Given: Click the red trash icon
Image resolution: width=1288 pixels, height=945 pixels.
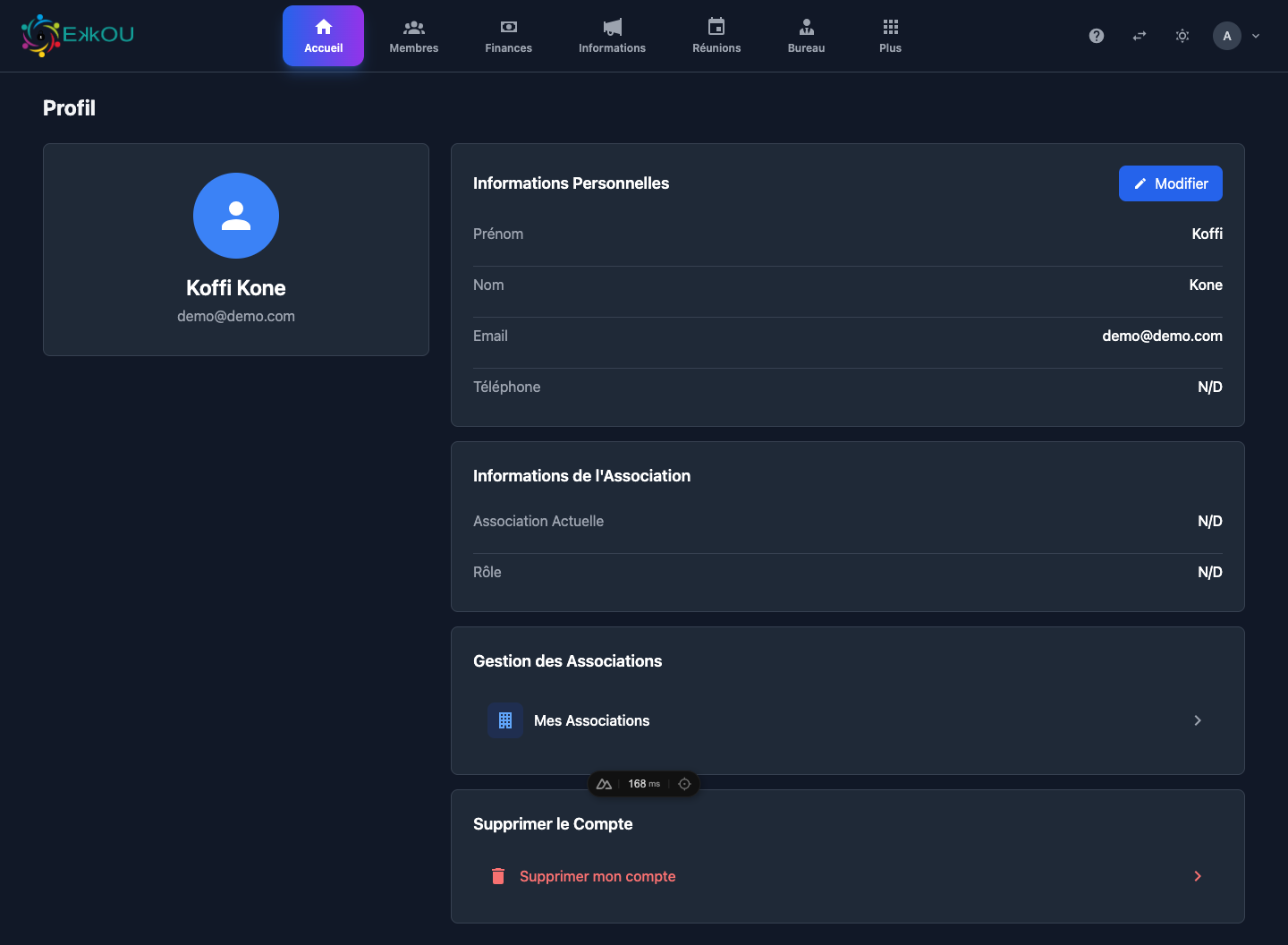Looking at the screenshot, I should click(x=498, y=876).
